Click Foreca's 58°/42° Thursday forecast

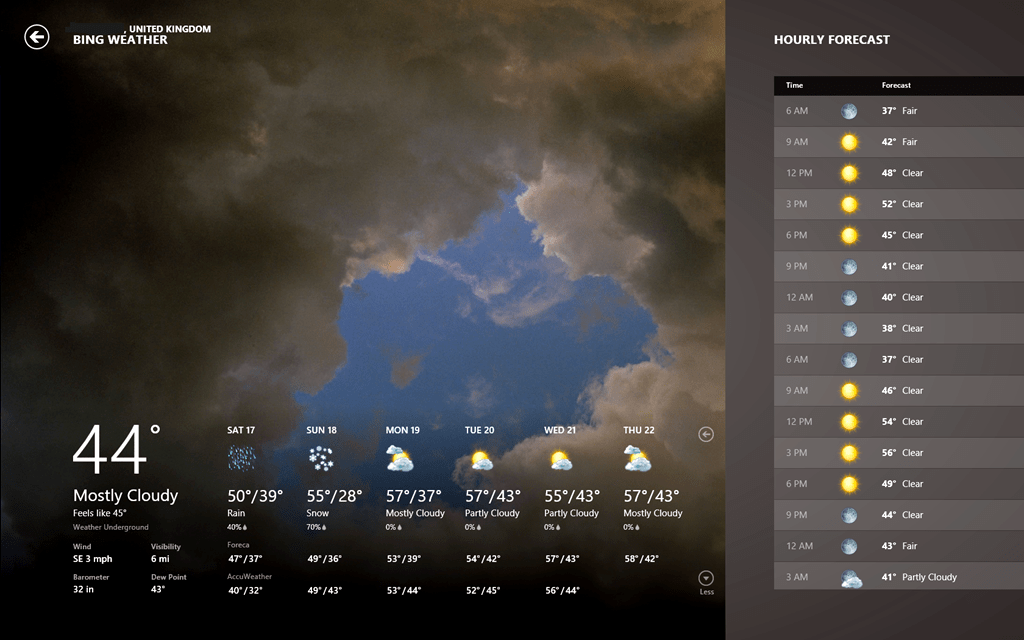pyautogui.click(x=641, y=559)
